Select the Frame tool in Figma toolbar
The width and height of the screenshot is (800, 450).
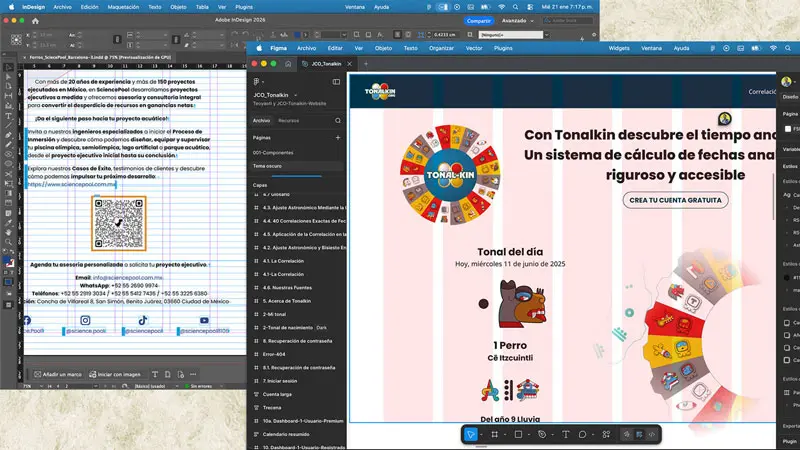494,435
